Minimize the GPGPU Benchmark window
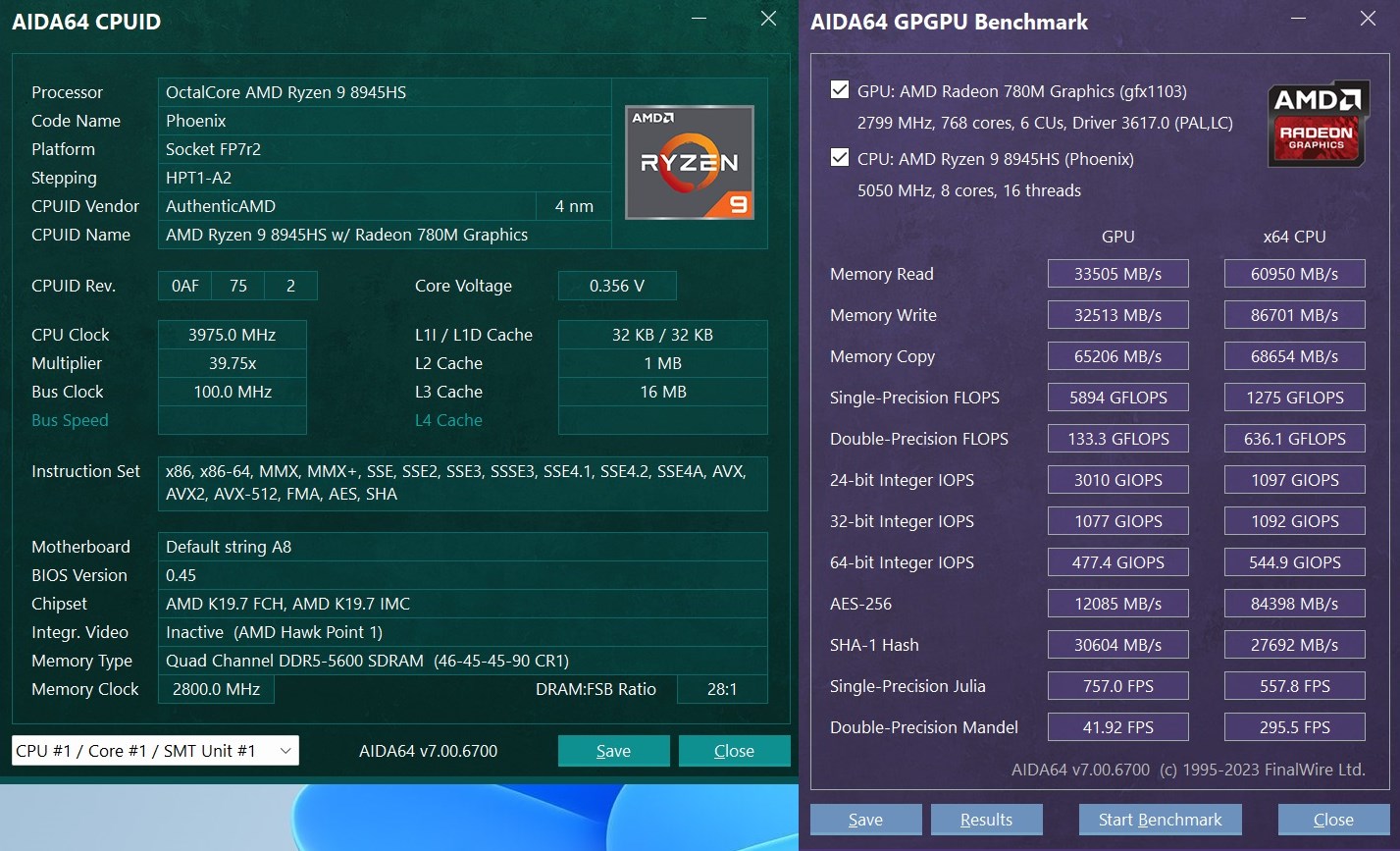 [x=1298, y=19]
